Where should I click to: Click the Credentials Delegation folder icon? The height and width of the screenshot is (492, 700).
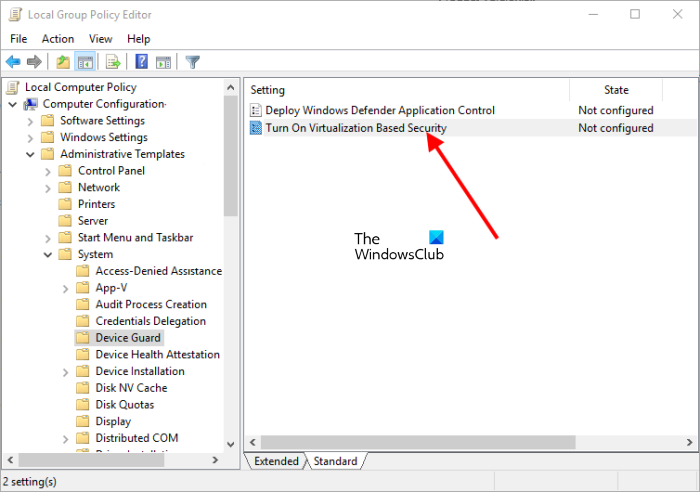83,321
